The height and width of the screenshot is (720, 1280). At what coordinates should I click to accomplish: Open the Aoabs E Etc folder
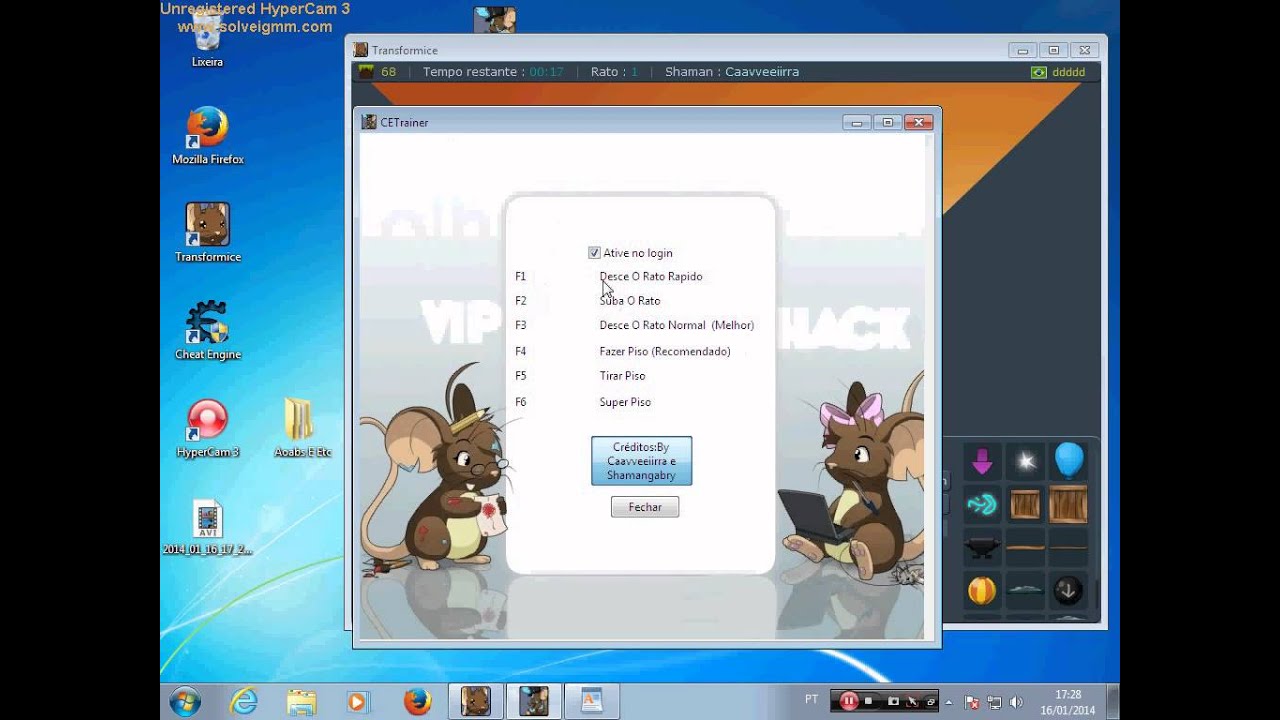[x=302, y=428]
